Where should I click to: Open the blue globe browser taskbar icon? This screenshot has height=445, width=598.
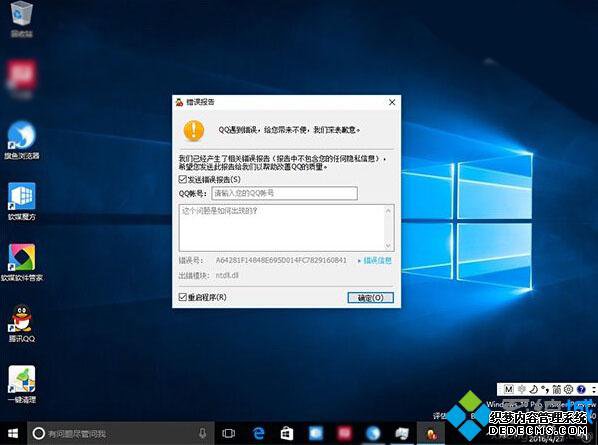click(373, 433)
